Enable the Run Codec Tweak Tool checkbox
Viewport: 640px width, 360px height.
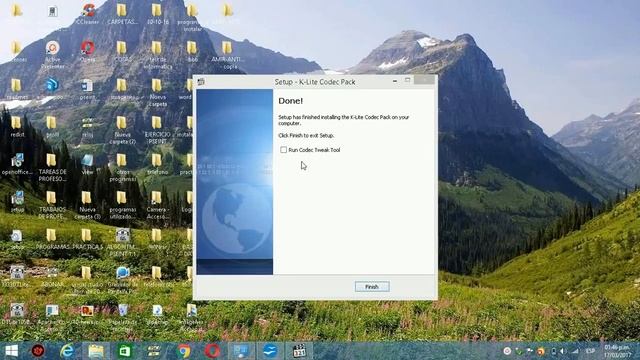click(283, 150)
